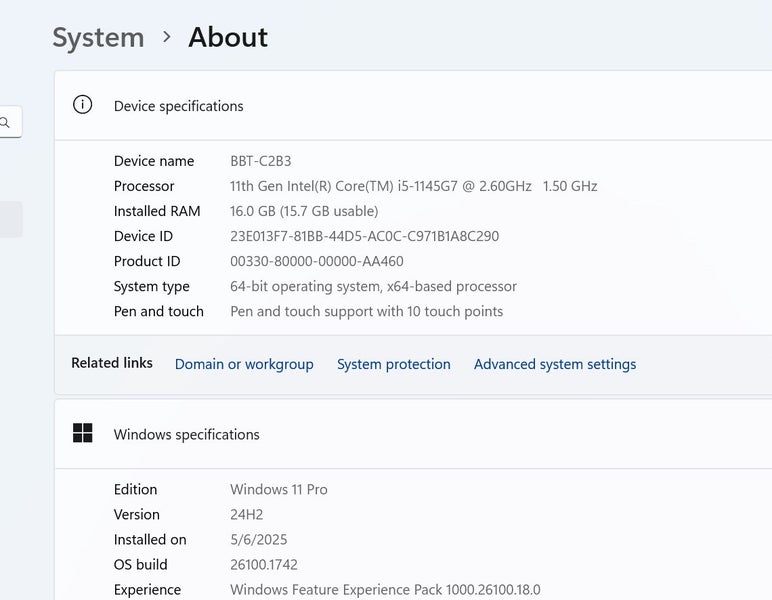This screenshot has width=772, height=600.
Task: Open the Domain or workgroup link
Action: tap(244, 364)
